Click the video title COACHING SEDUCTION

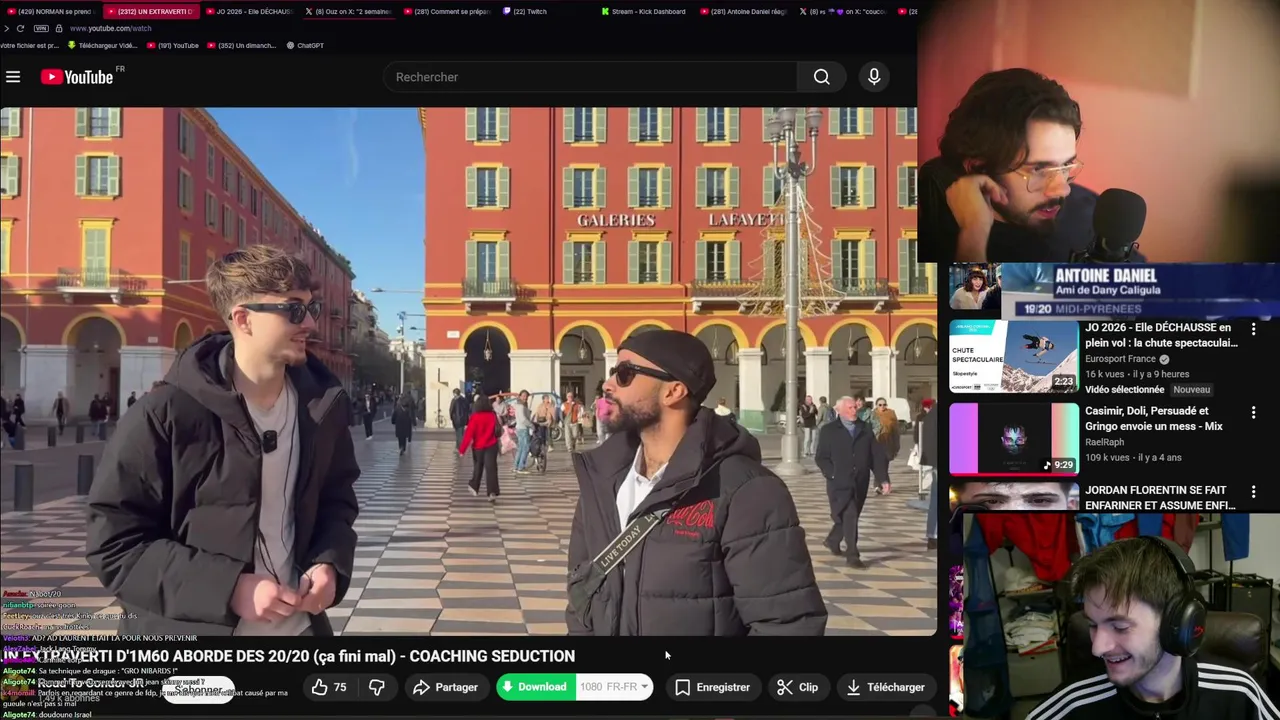click(x=289, y=656)
